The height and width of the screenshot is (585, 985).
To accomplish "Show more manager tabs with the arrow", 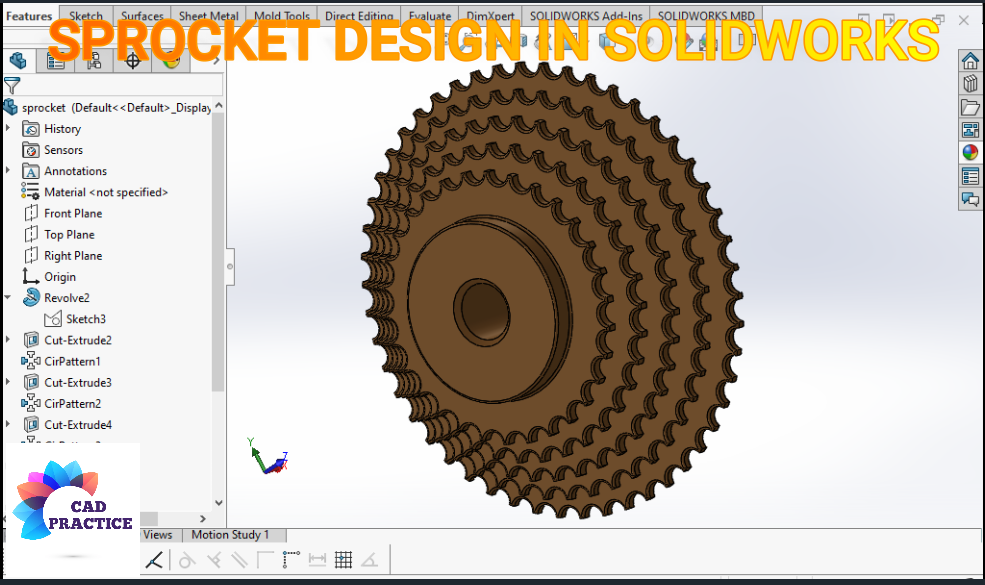I will point(216,61).
